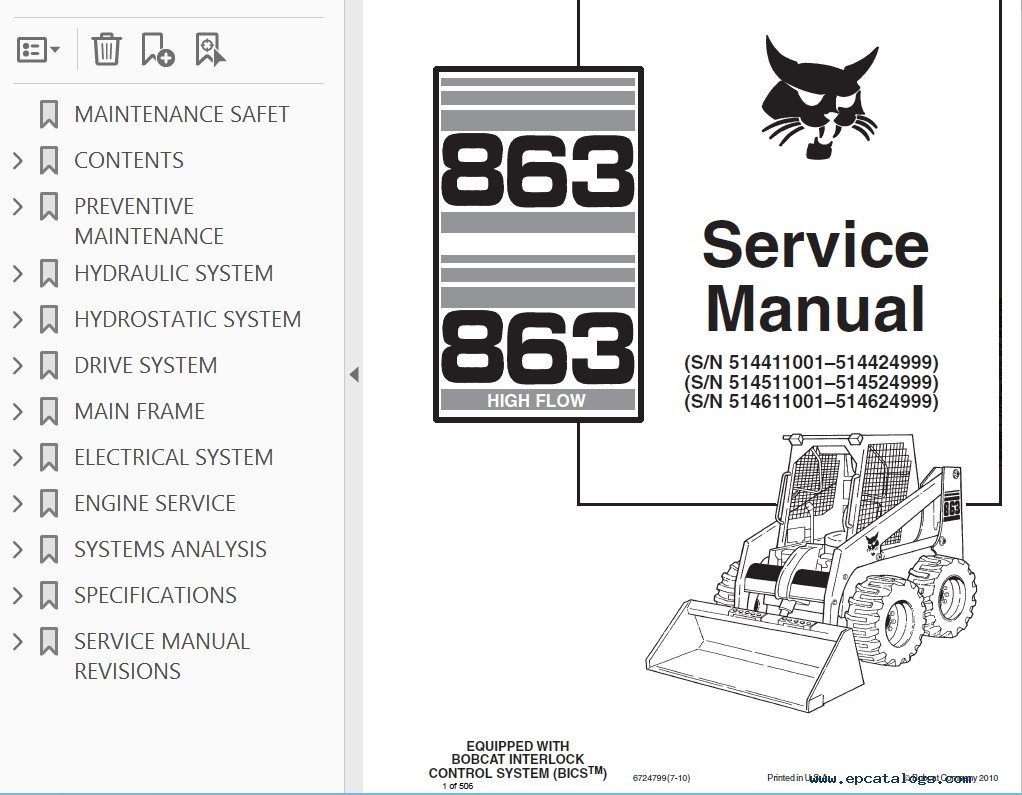Go to the MAIN FRAME section
The width and height of the screenshot is (1022, 795).
click(x=139, y=412)
